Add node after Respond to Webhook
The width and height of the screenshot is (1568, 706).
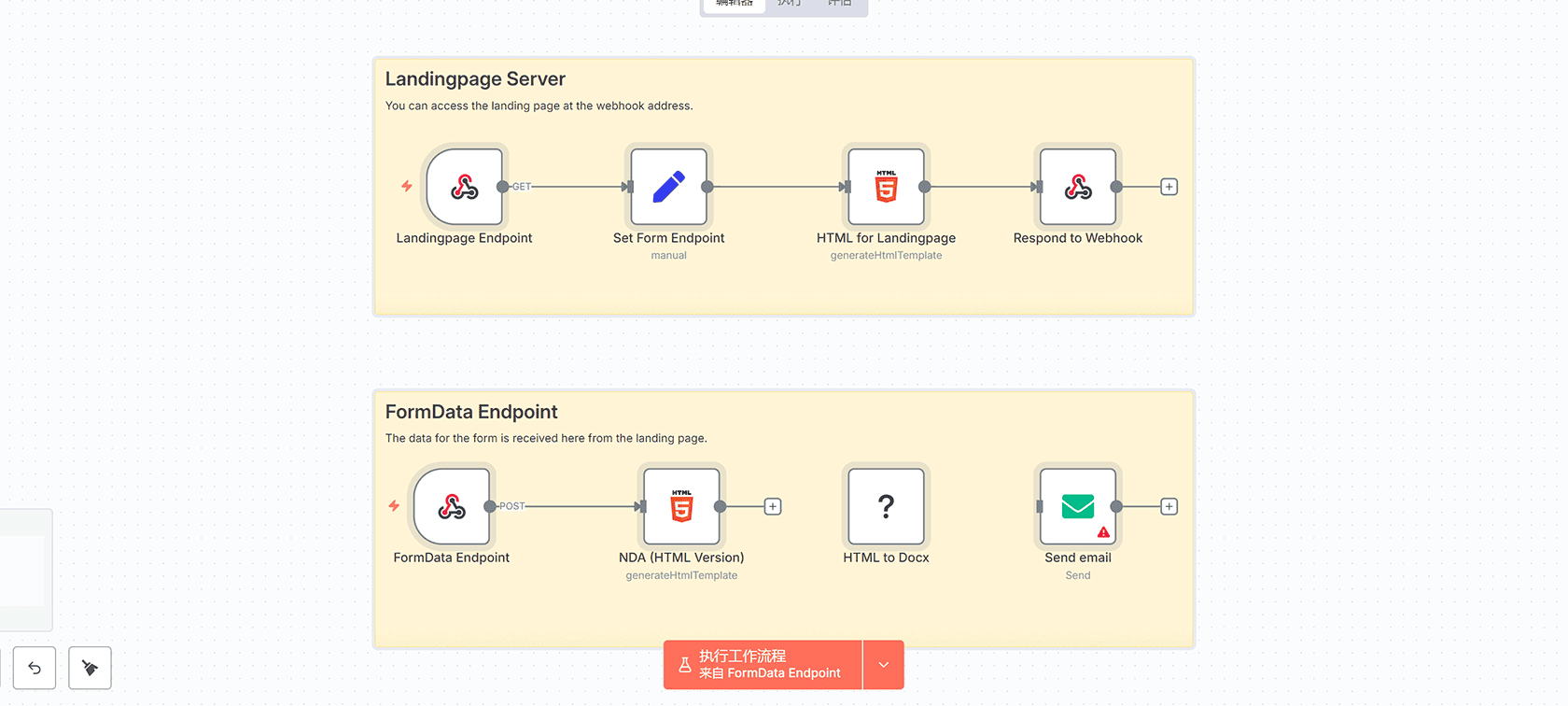[1169, 187]
